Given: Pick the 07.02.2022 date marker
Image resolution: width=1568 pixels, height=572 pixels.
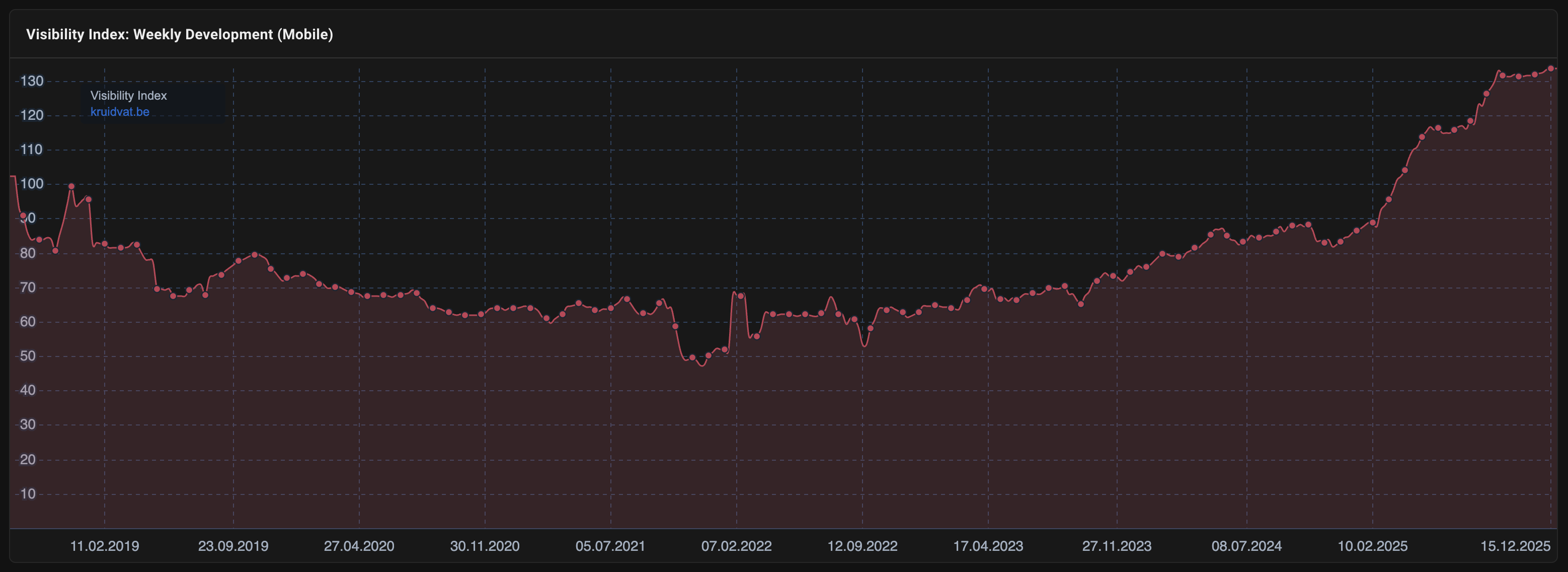Looking at the screenshot, I should (736, 546).
